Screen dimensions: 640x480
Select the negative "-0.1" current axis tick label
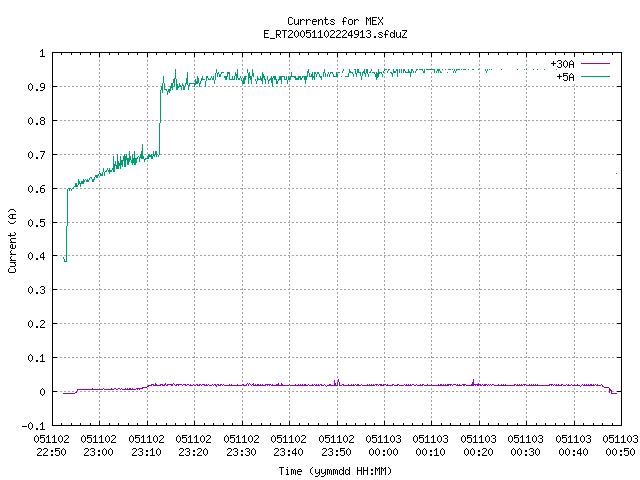(x=33, y=426)
